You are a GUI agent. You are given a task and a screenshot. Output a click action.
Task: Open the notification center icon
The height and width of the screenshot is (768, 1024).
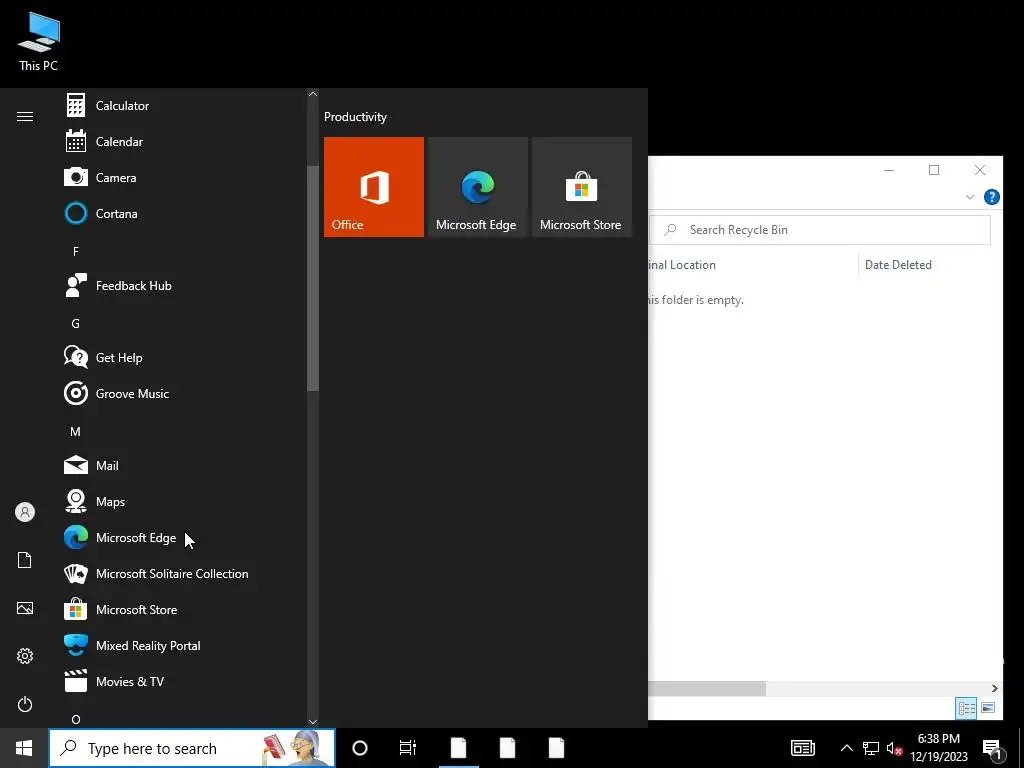coord(993,749)
